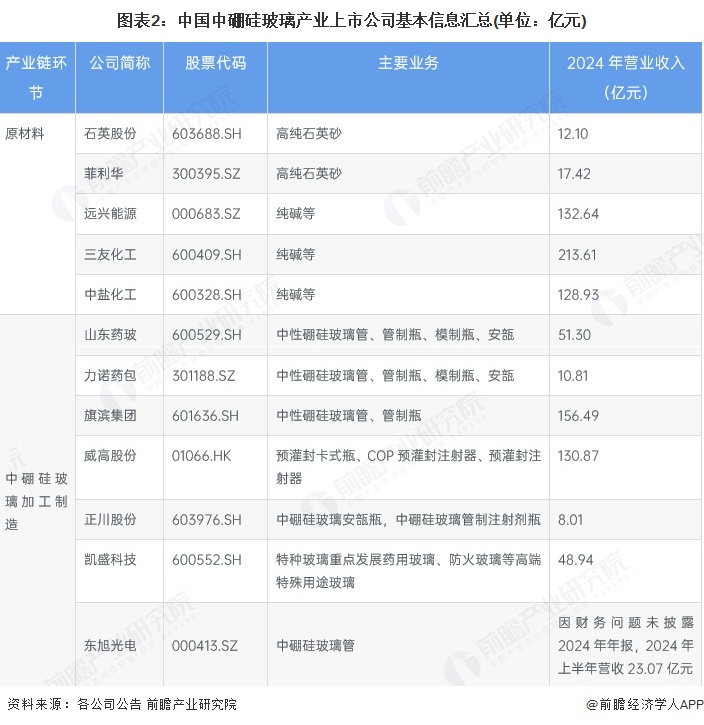Click stock code 000413.SZ
Screen dimensions: 704x725
(205, 646)
